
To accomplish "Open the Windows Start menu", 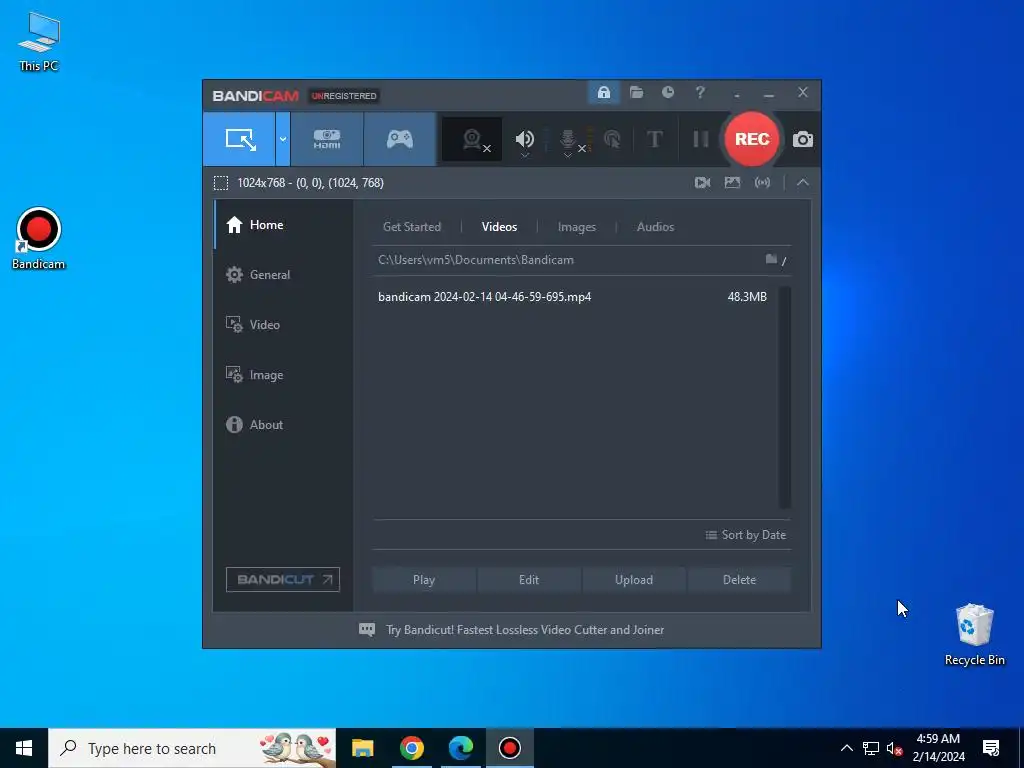I will coord(24,748).
